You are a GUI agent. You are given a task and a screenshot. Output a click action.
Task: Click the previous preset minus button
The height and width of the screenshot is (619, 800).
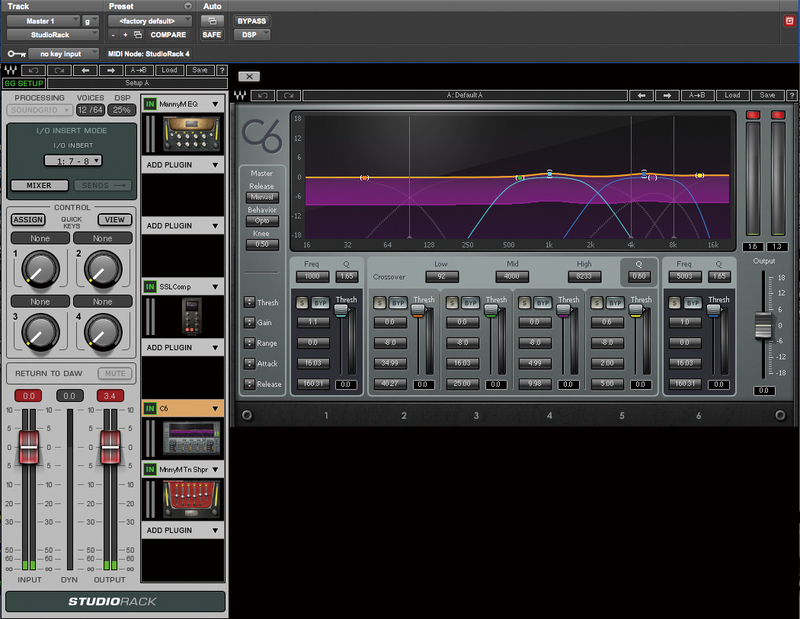point(113,35)
